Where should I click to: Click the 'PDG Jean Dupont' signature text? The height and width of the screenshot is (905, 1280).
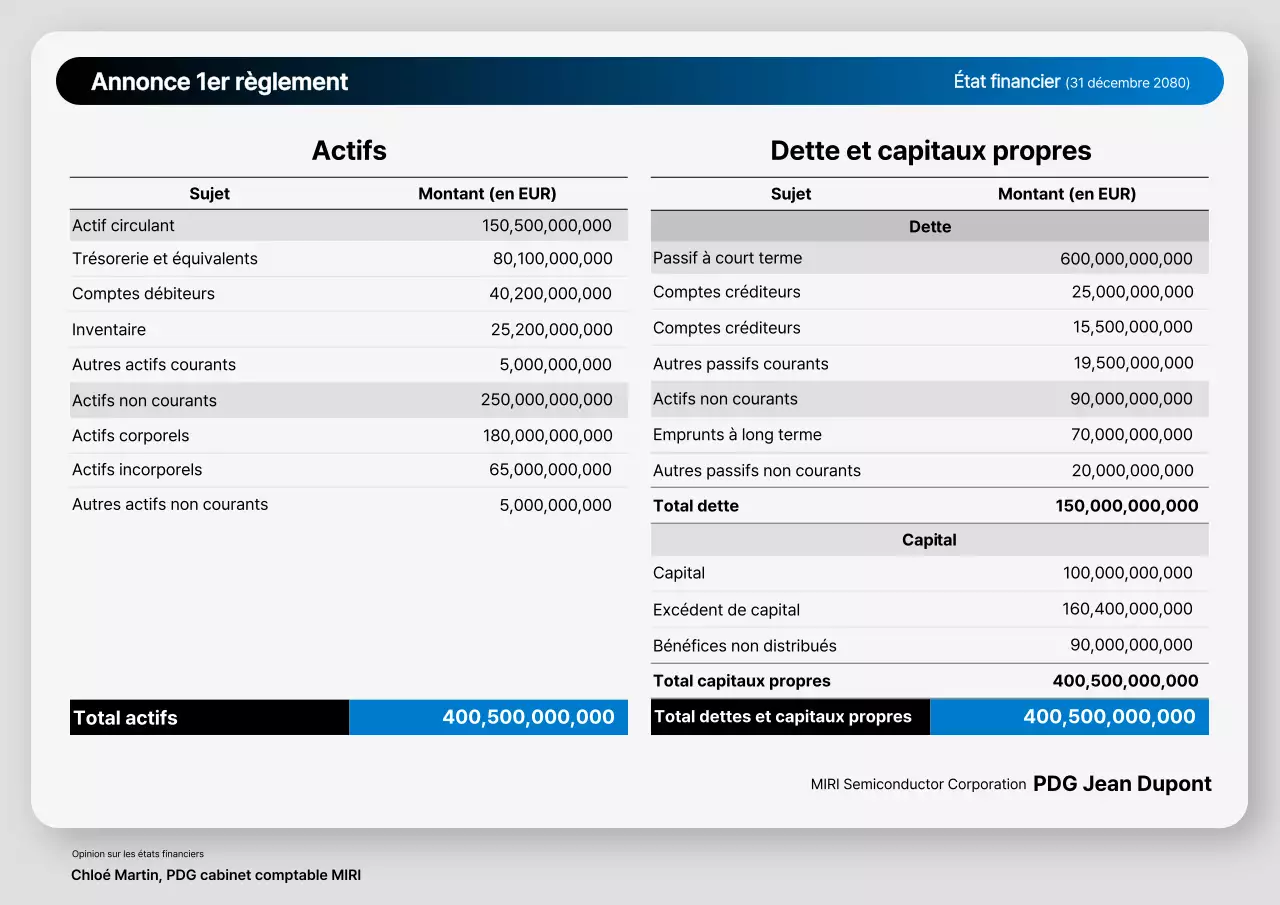click(x=1122, y=784)
